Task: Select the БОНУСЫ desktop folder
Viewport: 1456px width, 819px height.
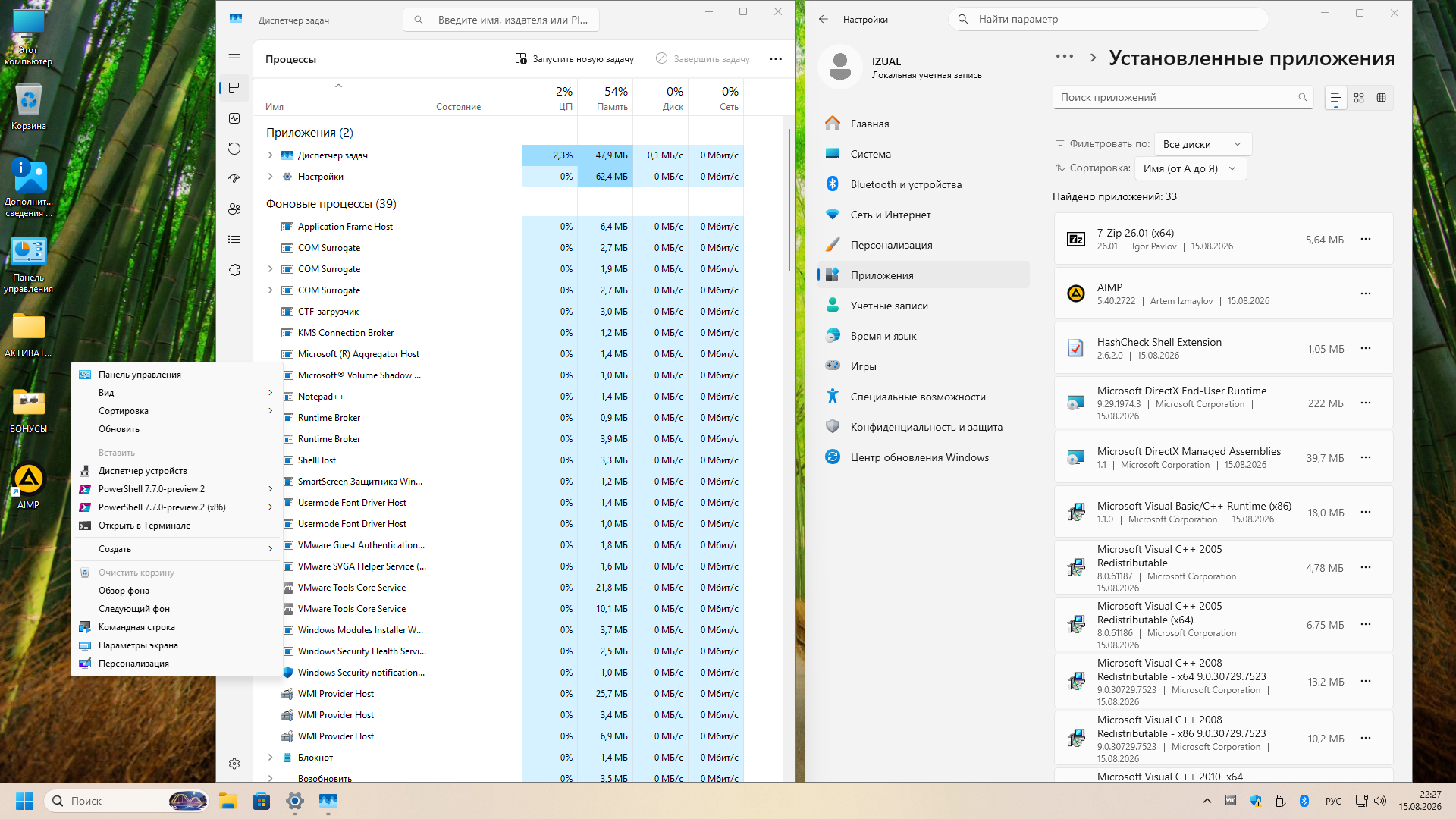Action: point(29,410)
